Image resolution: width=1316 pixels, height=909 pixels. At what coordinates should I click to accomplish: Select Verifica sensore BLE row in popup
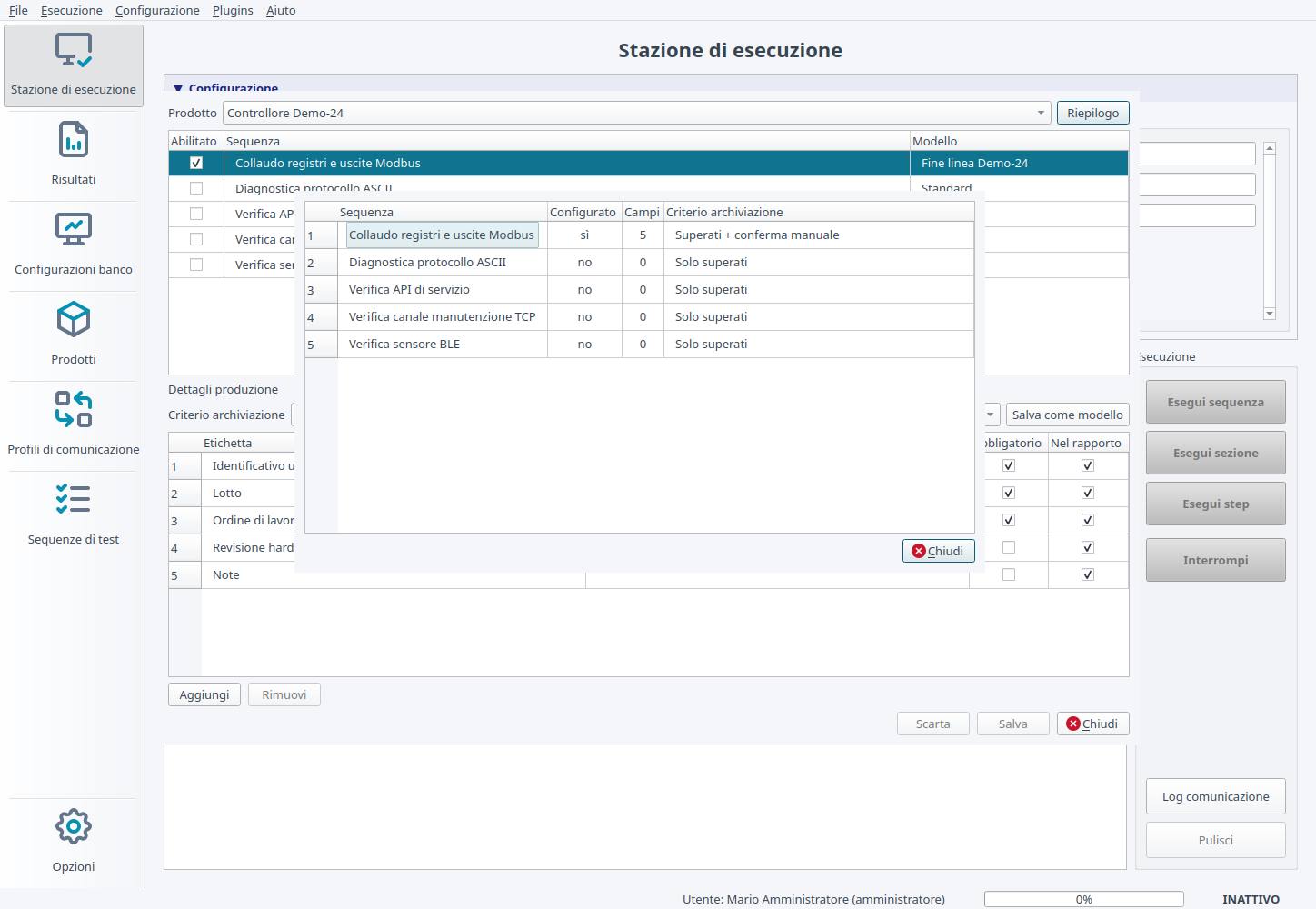click(639, 344)
